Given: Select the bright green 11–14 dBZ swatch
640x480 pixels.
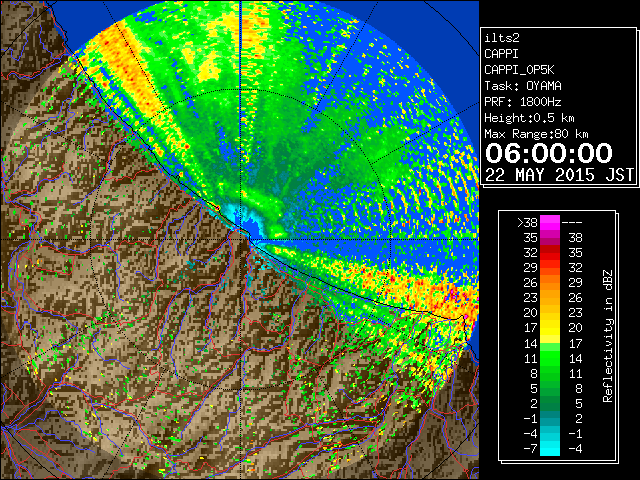Looking at the screenshot, I should tap(550, 358).
